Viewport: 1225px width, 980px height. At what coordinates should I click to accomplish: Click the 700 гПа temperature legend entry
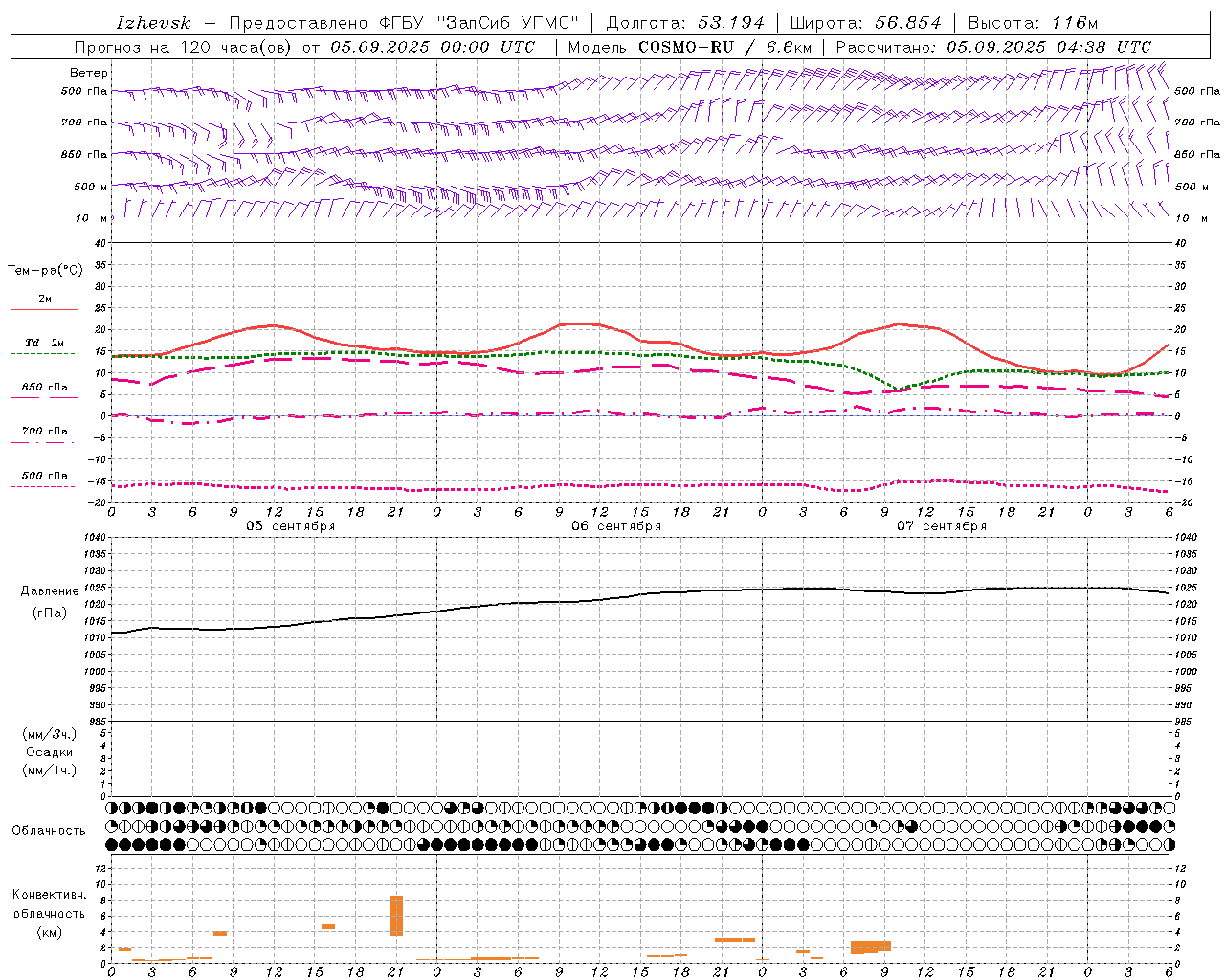(x=44, y=432)
